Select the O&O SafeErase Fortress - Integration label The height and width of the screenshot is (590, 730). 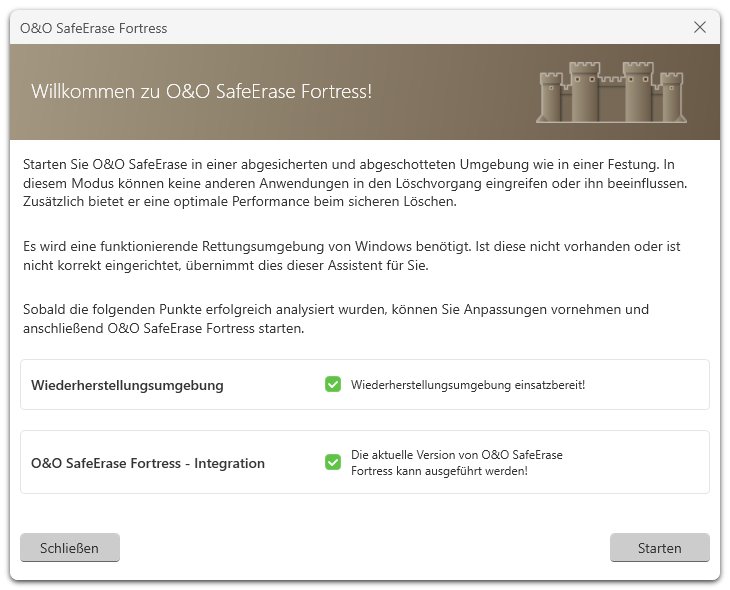(x=148, y=463)
